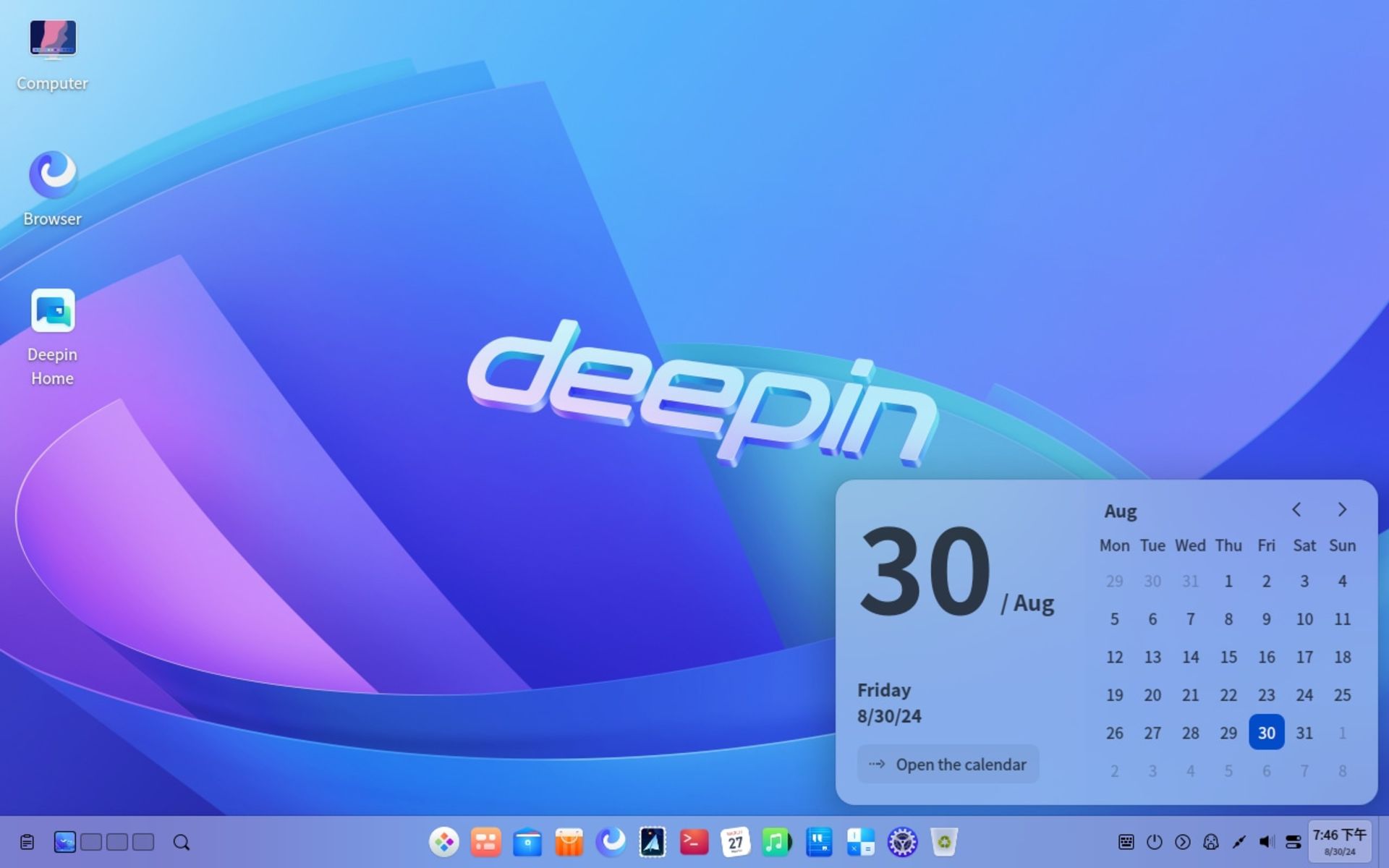
Task: Launch the Terminal from the dock
Action: 694,842
